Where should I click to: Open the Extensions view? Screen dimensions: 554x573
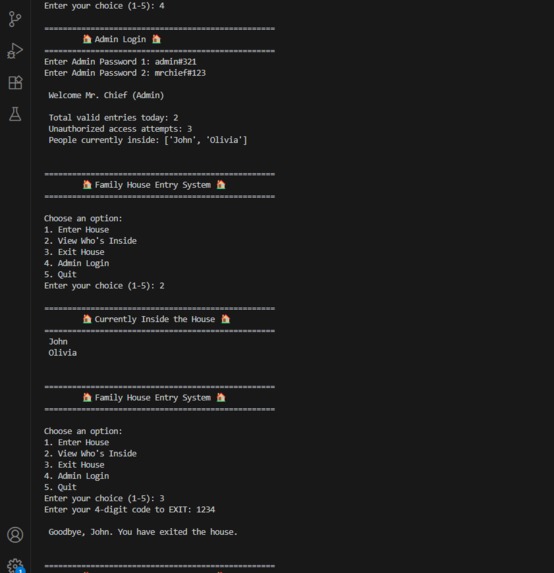(15, 83)
